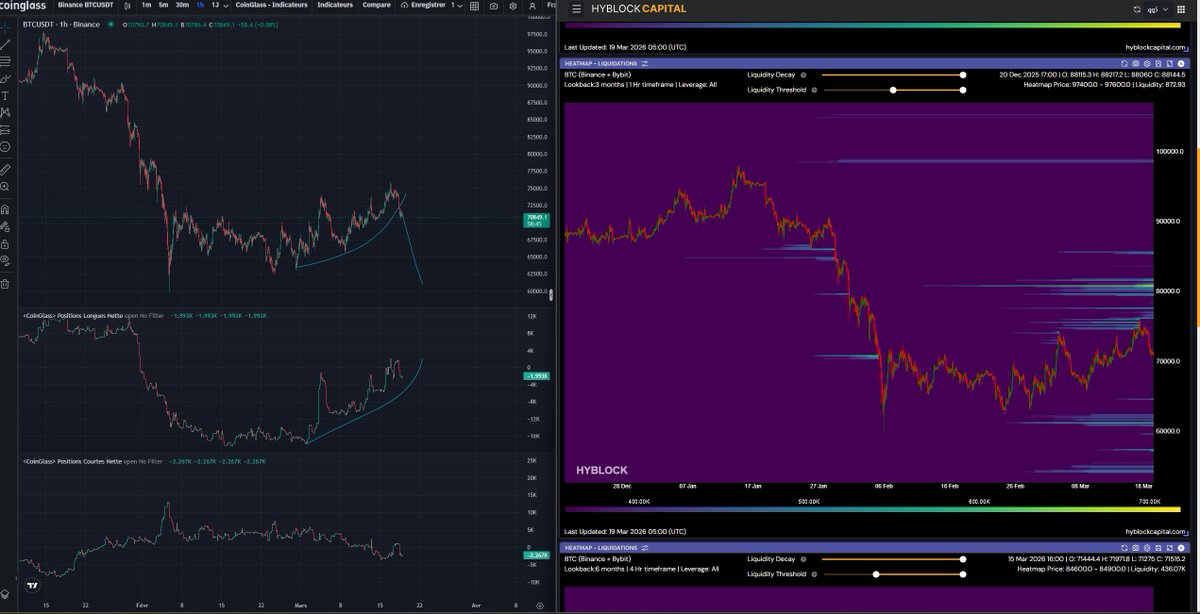Open the Indicateurs menu
Screen dimensions: 1200x614
[x=335, y=6]
